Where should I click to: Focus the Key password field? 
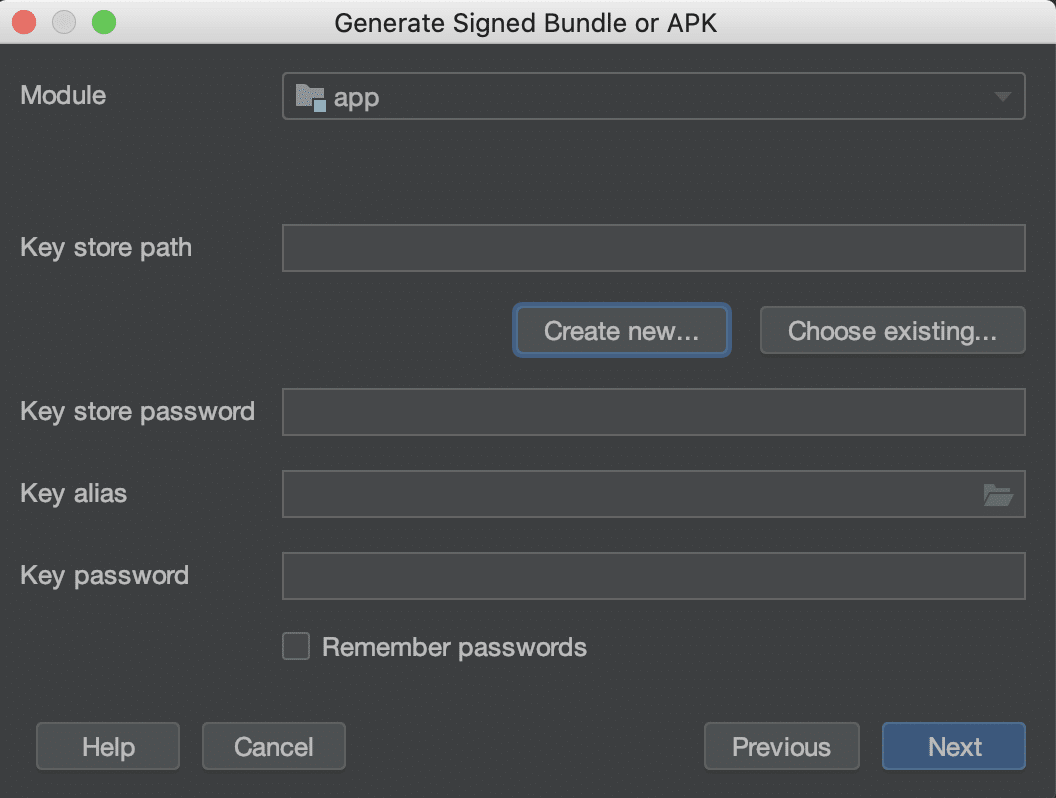tap(653, 576)
